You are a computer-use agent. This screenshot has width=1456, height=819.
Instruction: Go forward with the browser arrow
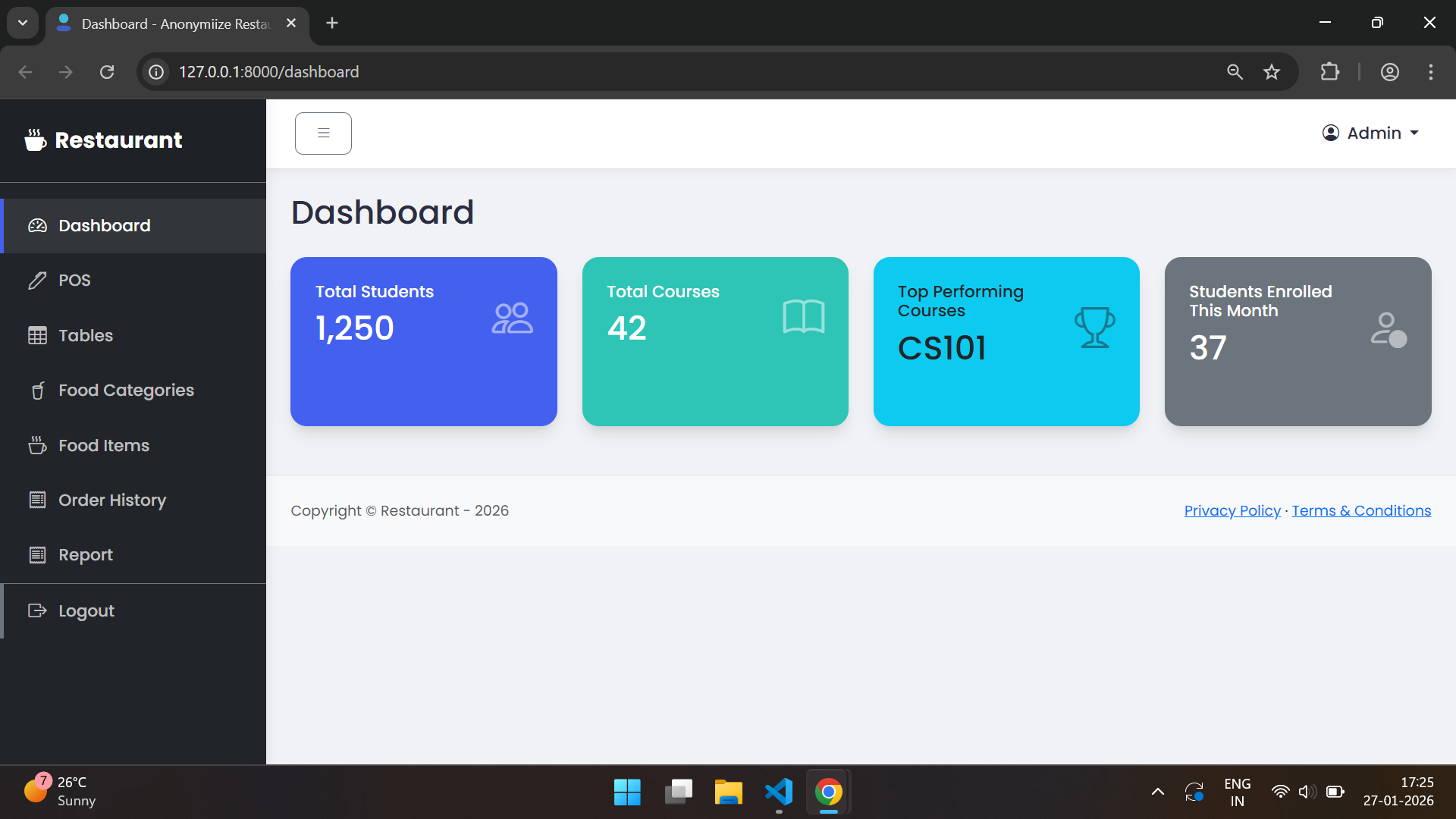pos(66,72)
